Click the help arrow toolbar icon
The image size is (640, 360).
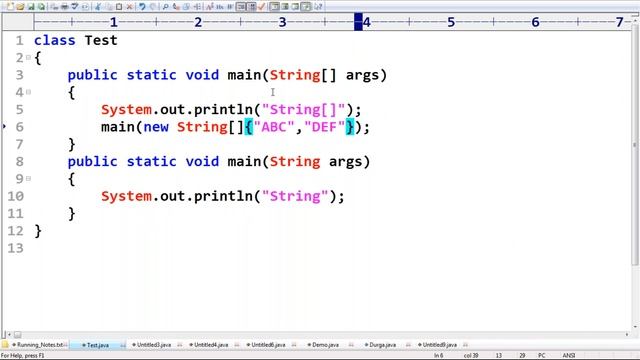click(x=318, y=7)
